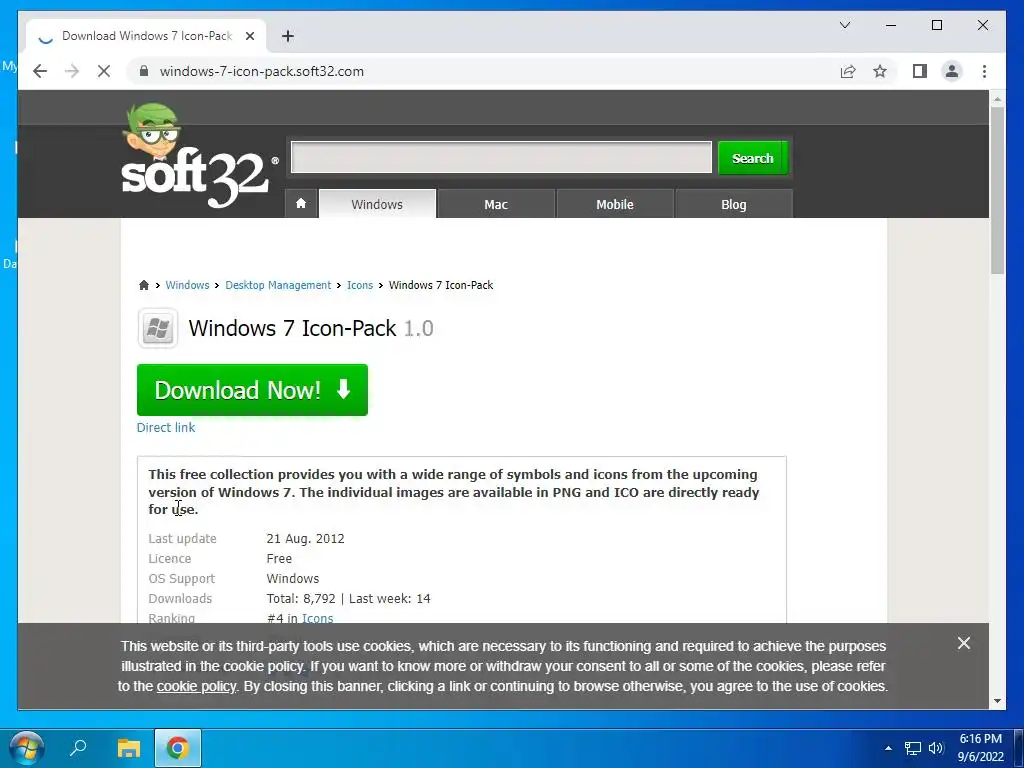Click the Windows 7 Icon-Pack app icon

pos(157,328)
